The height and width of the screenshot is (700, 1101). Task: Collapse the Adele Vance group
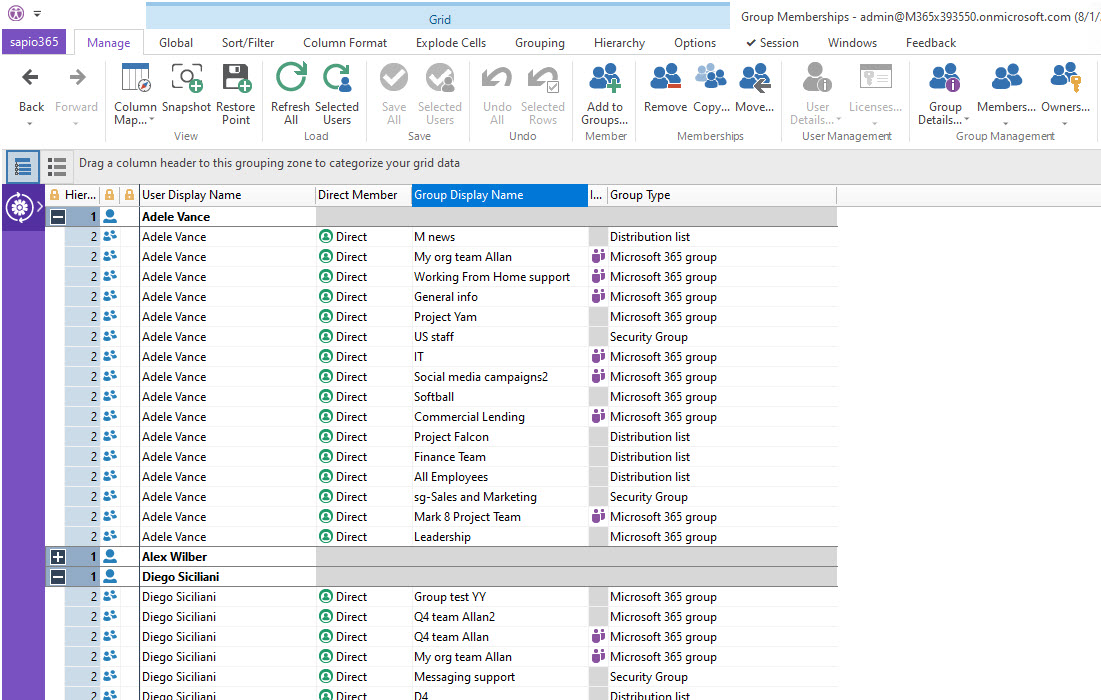[x=58, y=216]
